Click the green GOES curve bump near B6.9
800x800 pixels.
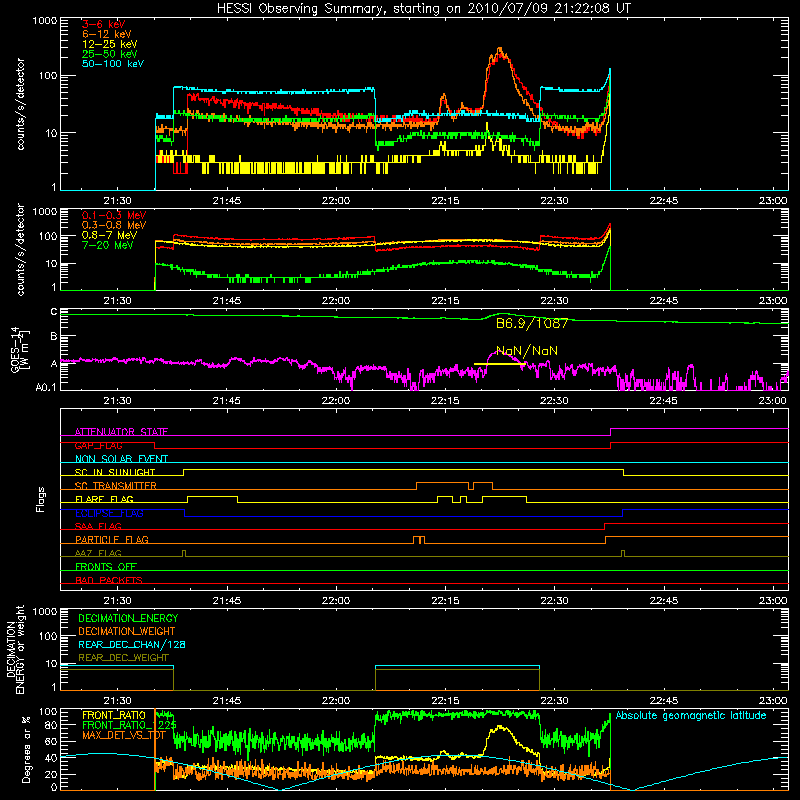tap(503, 314)
